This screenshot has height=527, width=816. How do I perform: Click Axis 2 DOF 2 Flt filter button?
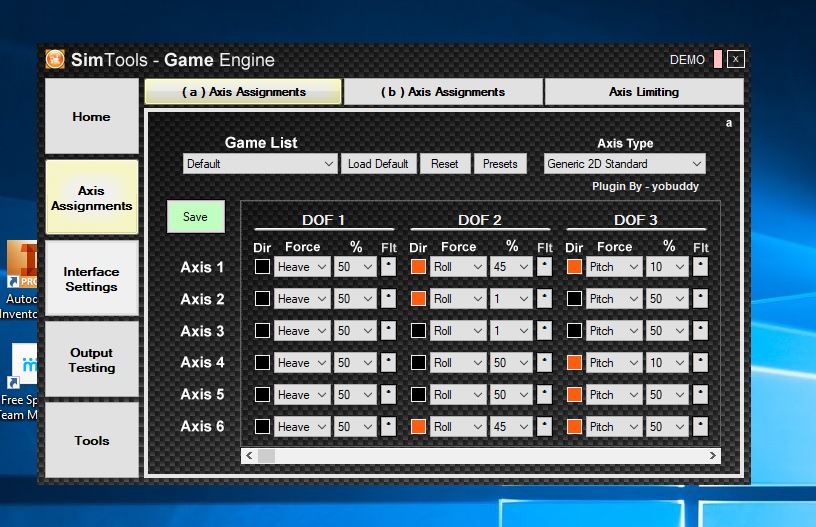544,299
